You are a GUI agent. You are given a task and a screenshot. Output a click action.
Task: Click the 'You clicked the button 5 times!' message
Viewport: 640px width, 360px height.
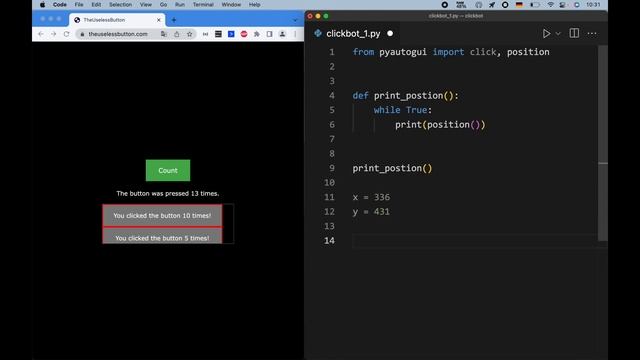(x=162, y=236)
